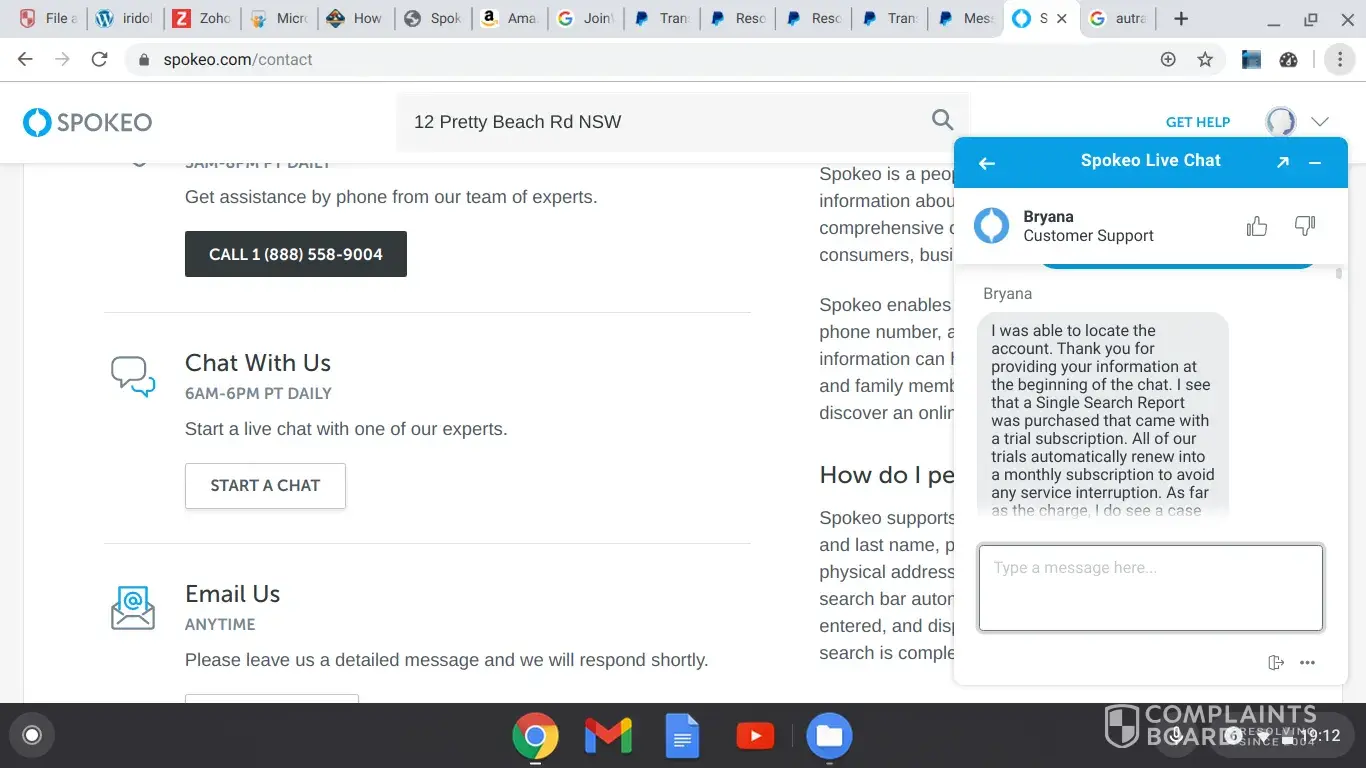
Task: Click the install plus icon in address bar
Action: pos(1168,59)
